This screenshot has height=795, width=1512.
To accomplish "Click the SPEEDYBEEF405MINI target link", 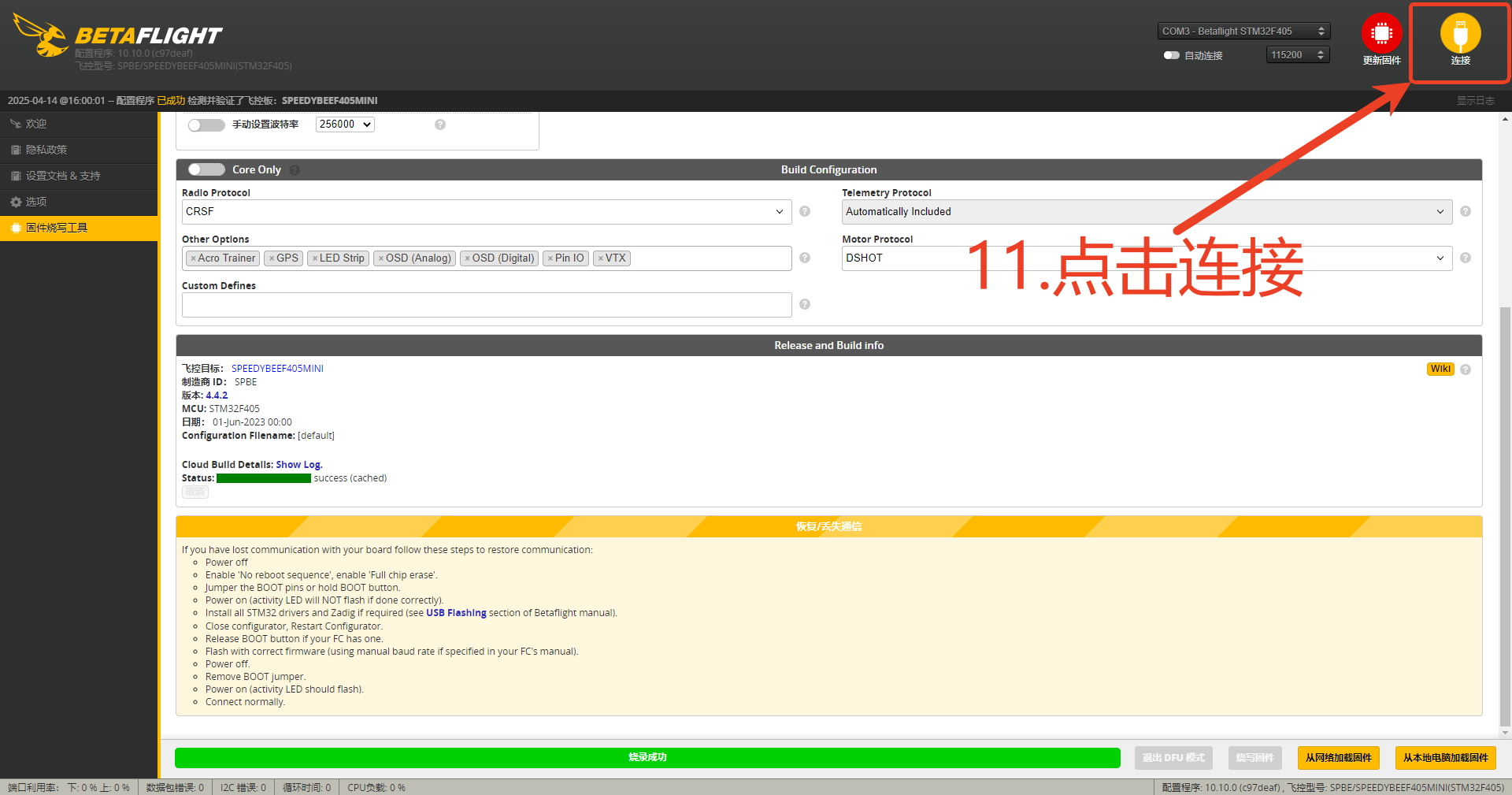I will pyautogui.click(x=277, y=369).
